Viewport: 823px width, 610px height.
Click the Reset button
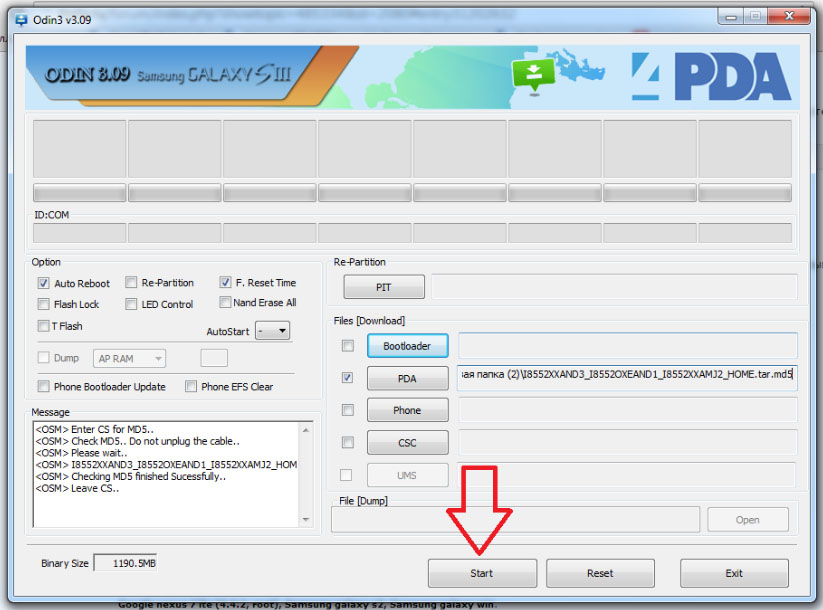(x=600, y=573)
